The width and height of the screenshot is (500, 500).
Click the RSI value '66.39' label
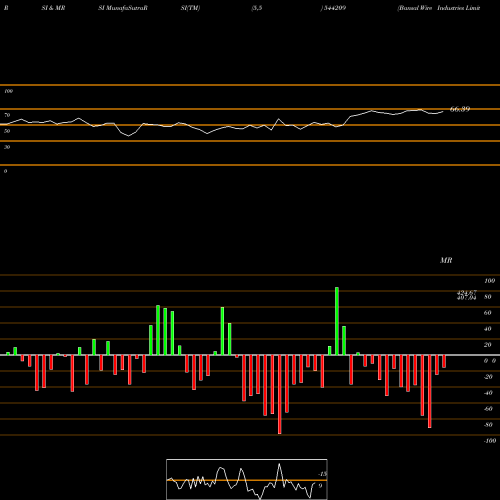click(460, 109)
